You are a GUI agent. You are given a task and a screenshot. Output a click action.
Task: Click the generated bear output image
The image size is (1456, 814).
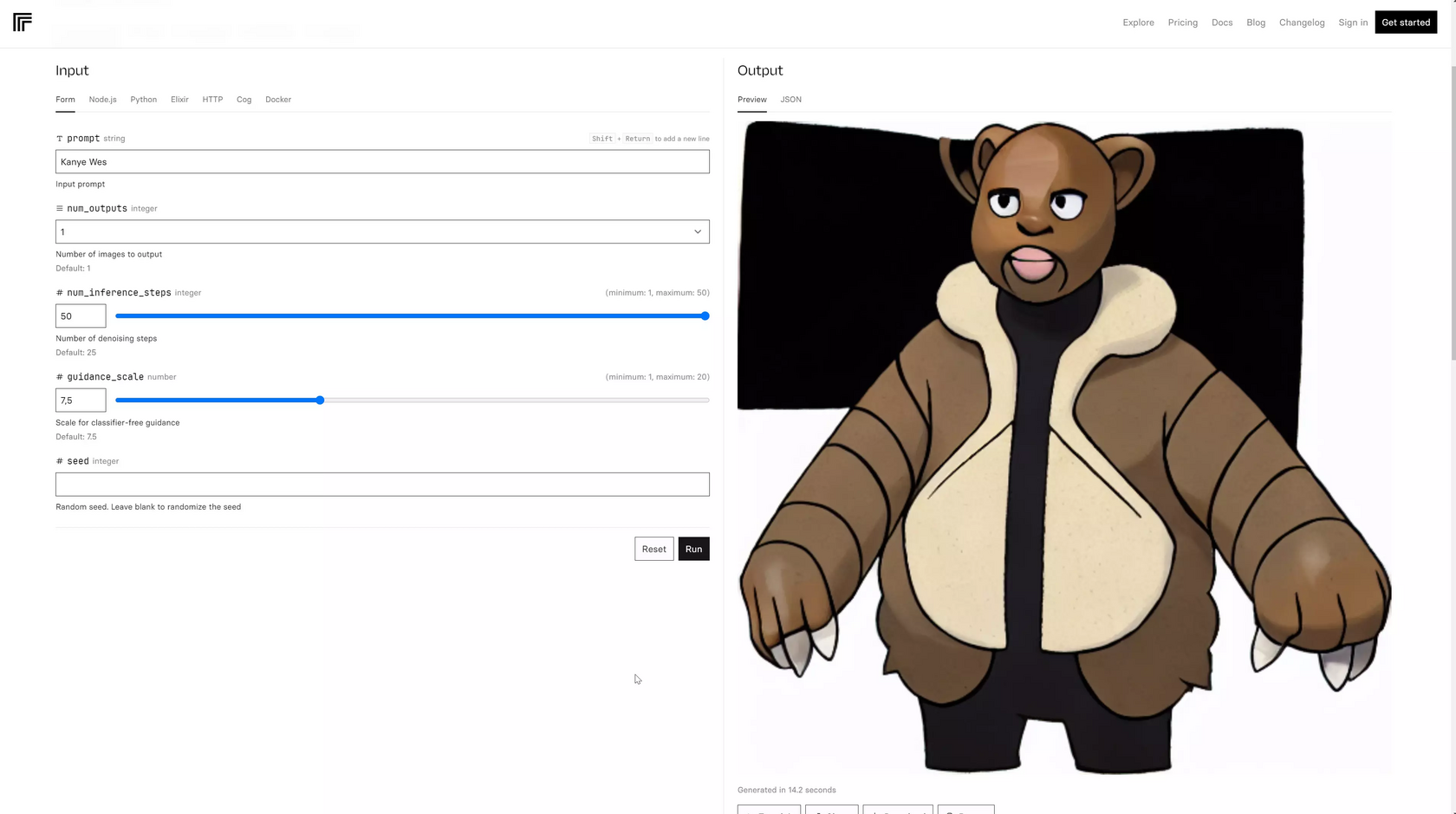click(x=1064, y=446)
